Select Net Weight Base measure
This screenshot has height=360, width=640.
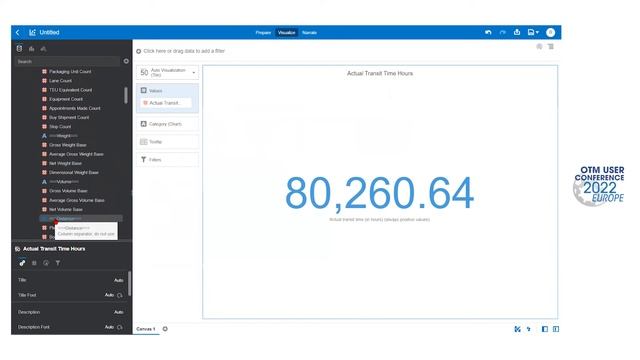pyautogui.click(x=65, y=163)
